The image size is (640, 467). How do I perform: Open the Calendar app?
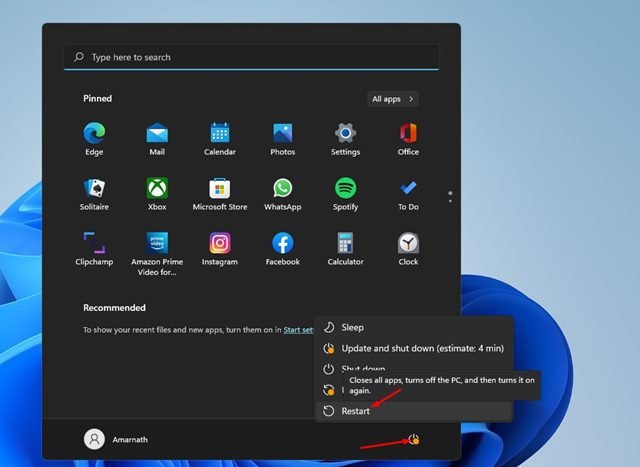220,139
